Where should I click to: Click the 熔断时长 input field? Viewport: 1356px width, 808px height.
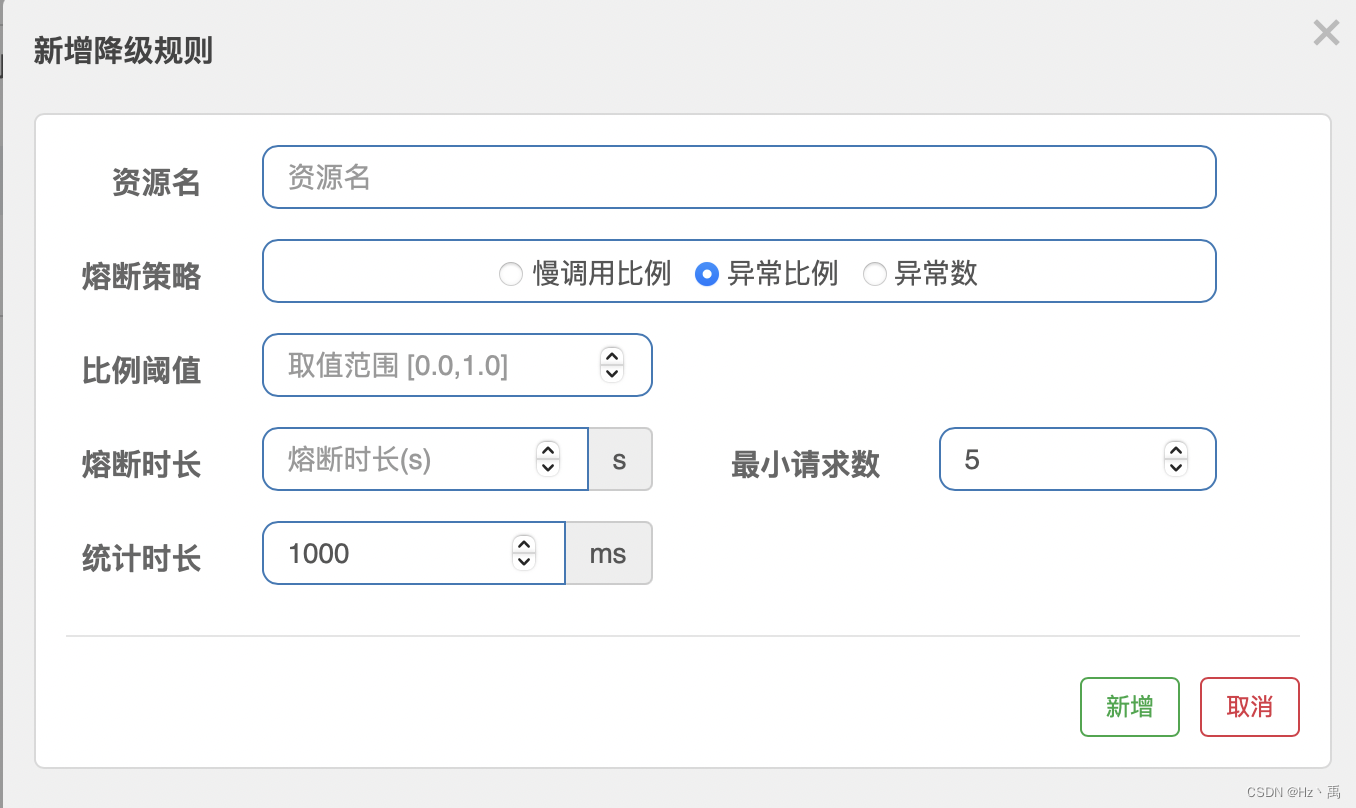[425, 459]
